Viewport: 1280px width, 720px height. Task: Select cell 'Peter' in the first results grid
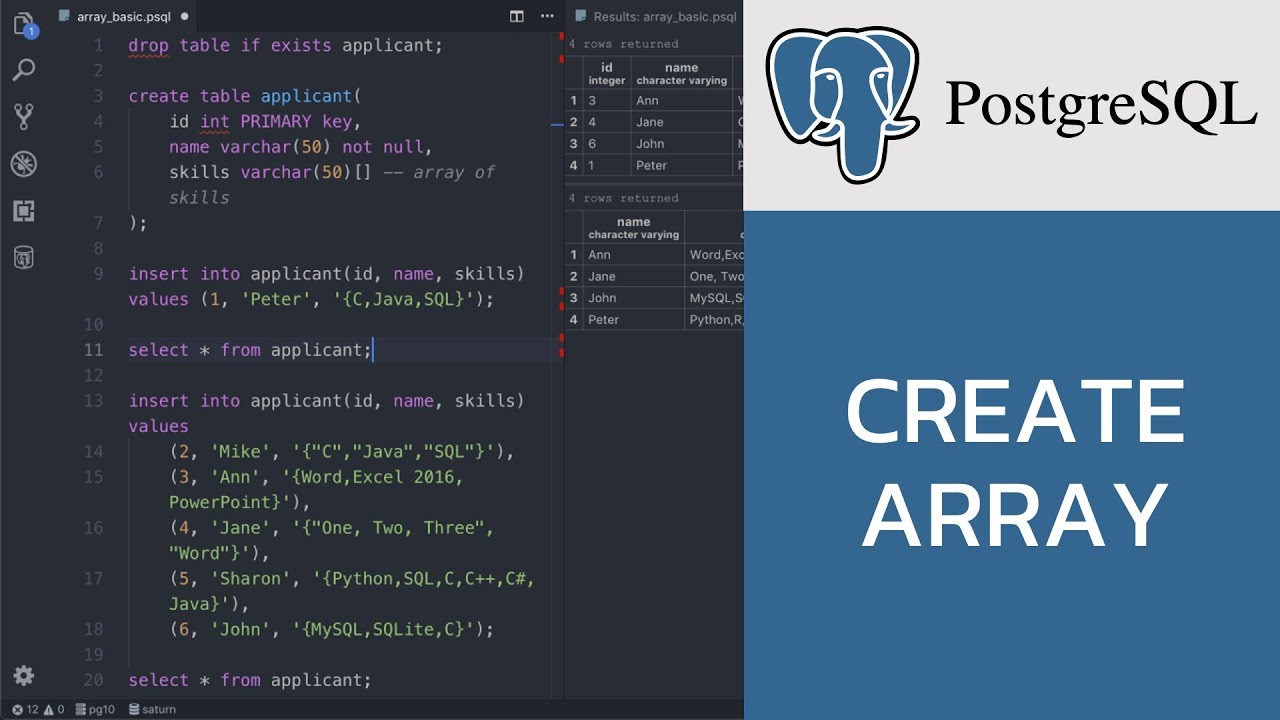[681, 165]
